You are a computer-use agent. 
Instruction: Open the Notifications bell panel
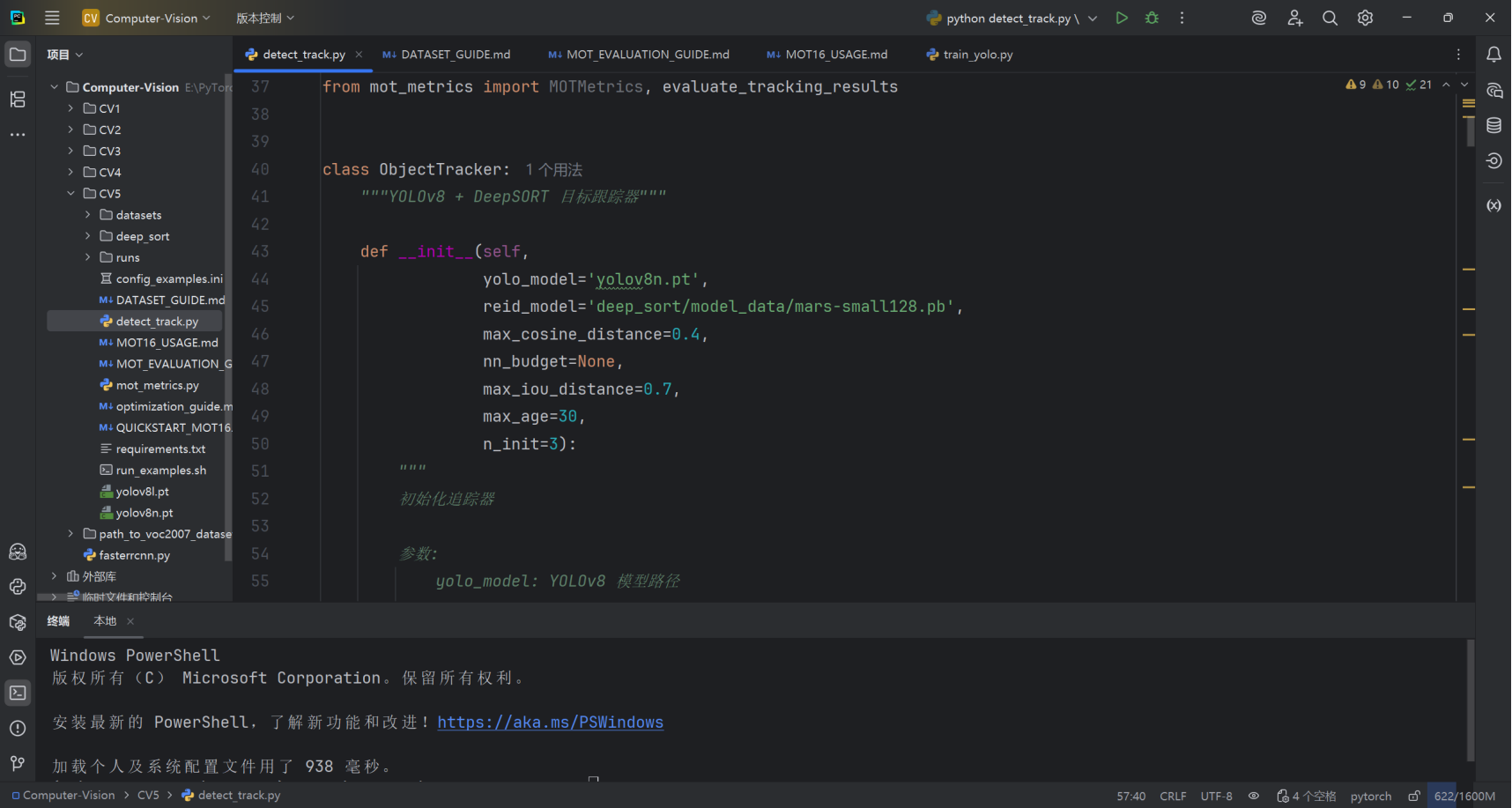click(x=1493, y=55)
